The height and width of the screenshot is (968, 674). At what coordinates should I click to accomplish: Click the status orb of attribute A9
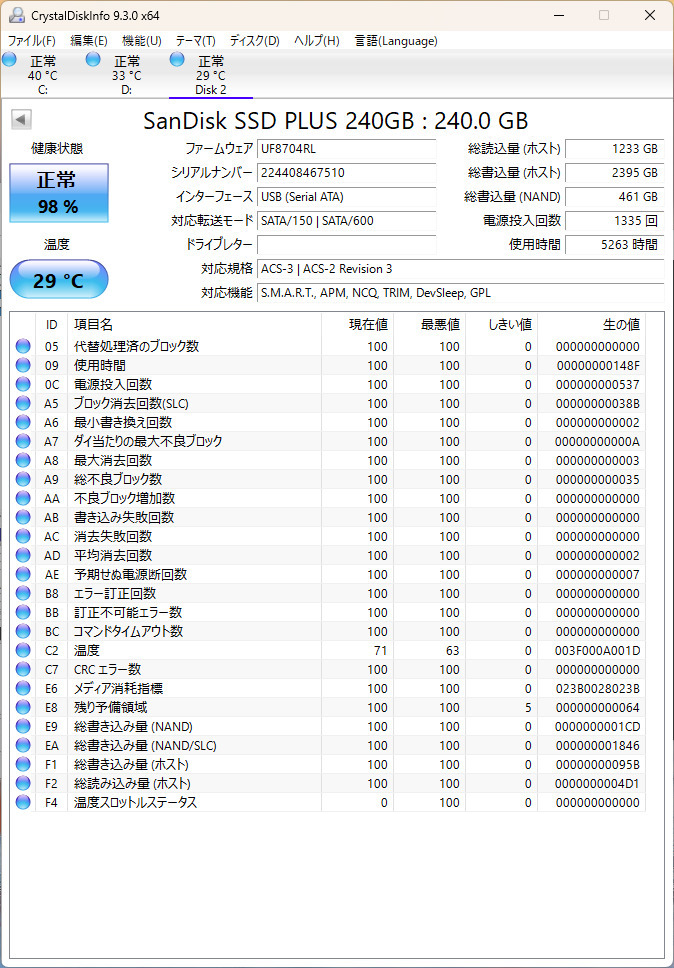[x=23, y=480]
